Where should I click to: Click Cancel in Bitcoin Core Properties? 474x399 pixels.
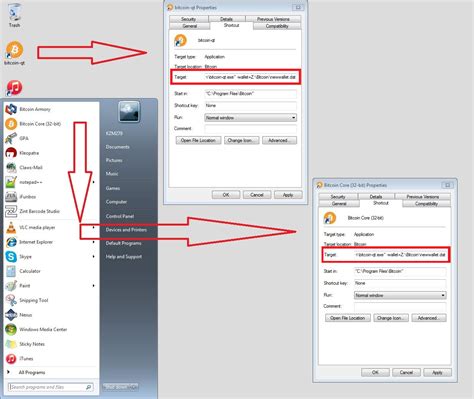tap(406, 372)
